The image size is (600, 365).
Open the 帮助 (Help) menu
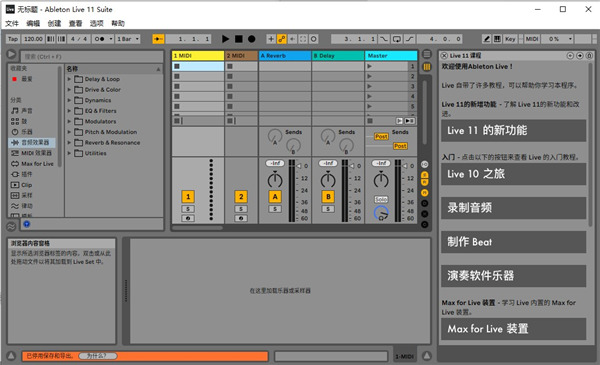pyautogui.click(x=118, y=24)
